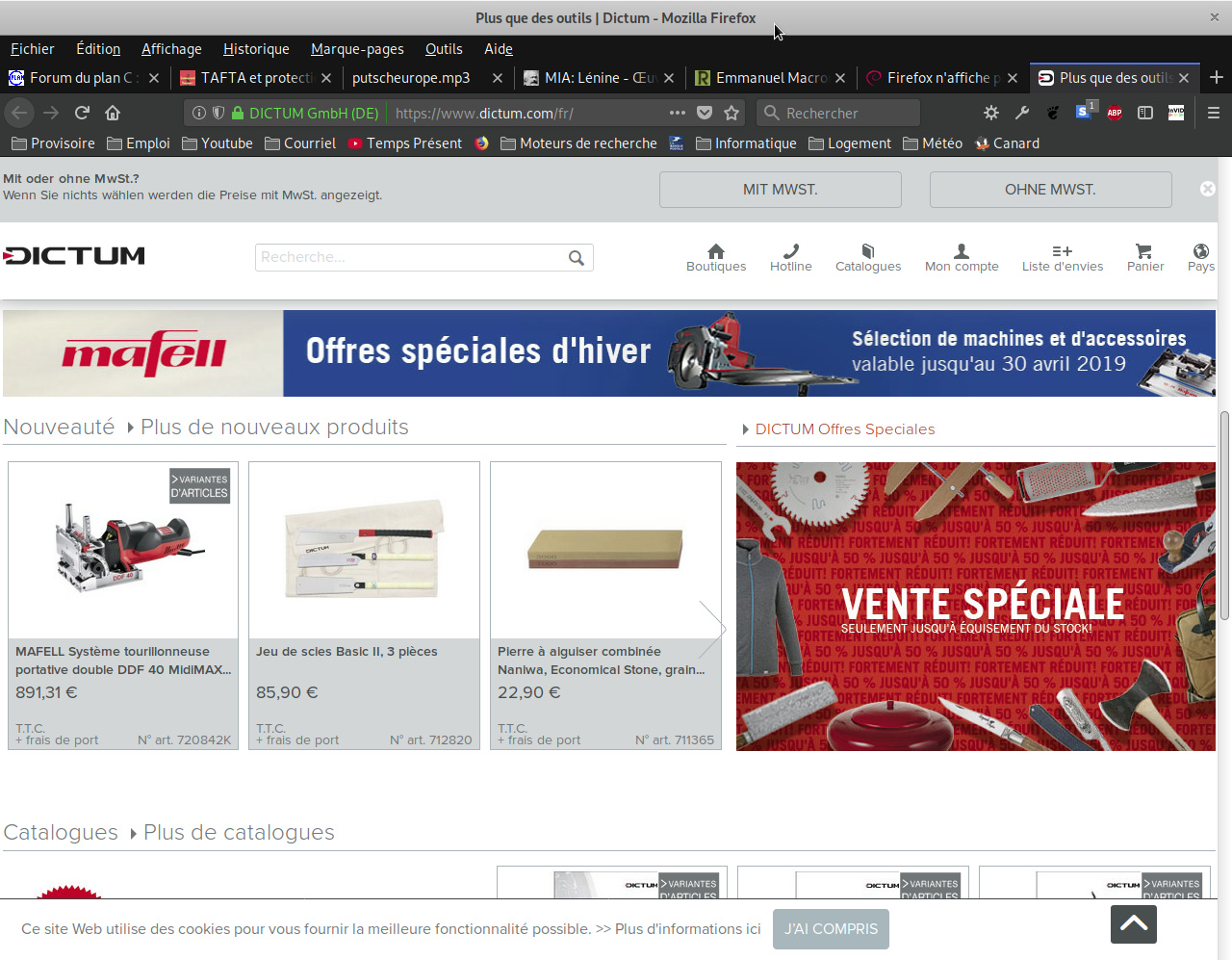Open the Marque-pages menu
The image size is (1232, 960).
click(357, 49)
